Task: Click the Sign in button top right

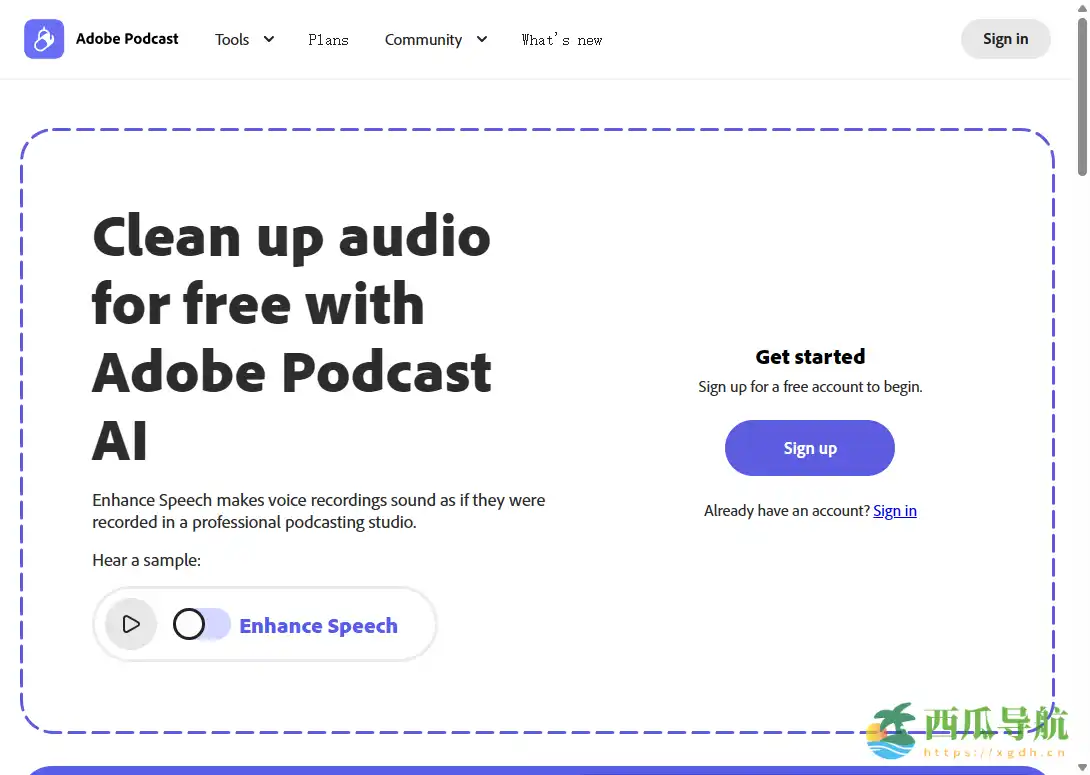Action: [x=1005, y=38]
